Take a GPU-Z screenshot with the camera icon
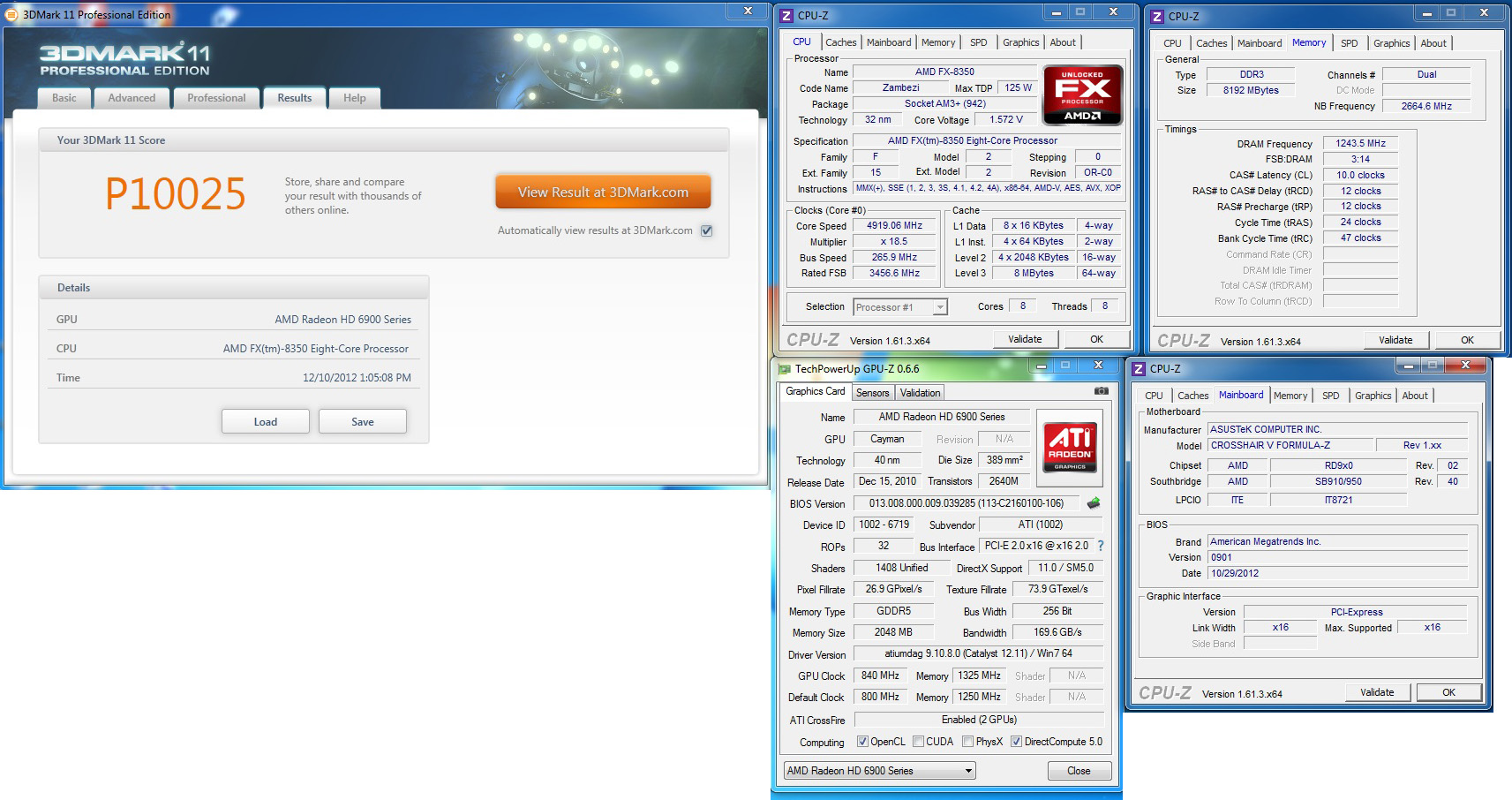 pos(1101,391)
